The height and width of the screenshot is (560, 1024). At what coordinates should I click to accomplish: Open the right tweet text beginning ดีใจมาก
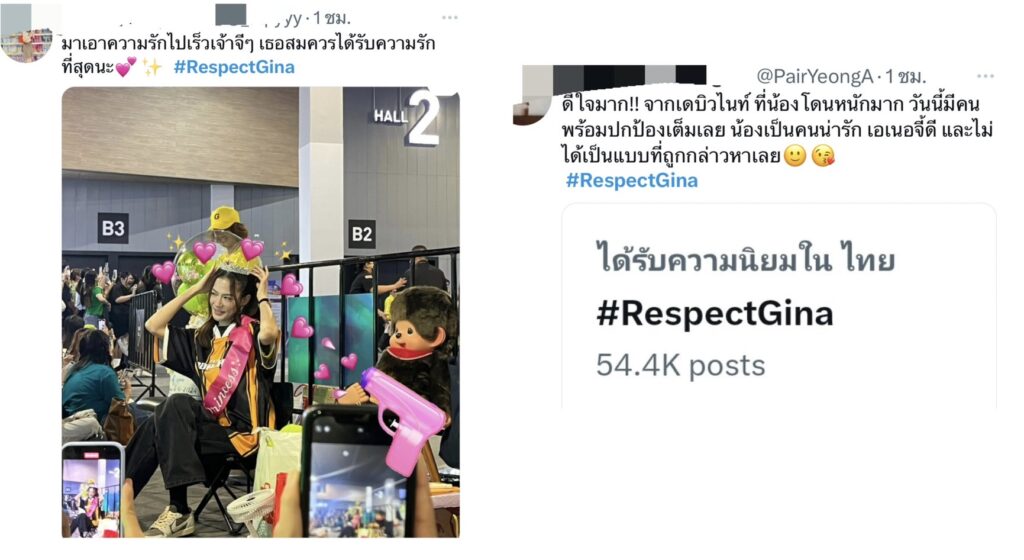tap(777, 131)
